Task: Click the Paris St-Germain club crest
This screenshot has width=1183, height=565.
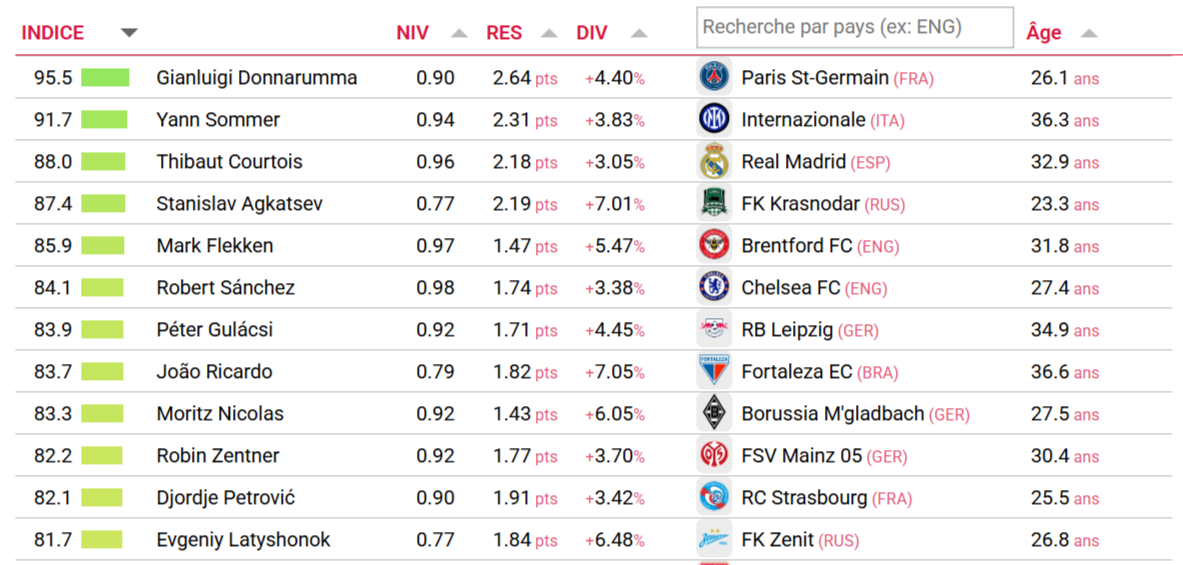Action: click(714, 78)
